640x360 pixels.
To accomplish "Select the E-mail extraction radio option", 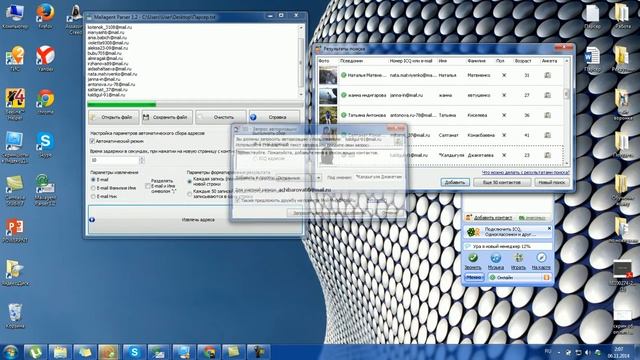I will pyautogui.click(x=93, y=180).
